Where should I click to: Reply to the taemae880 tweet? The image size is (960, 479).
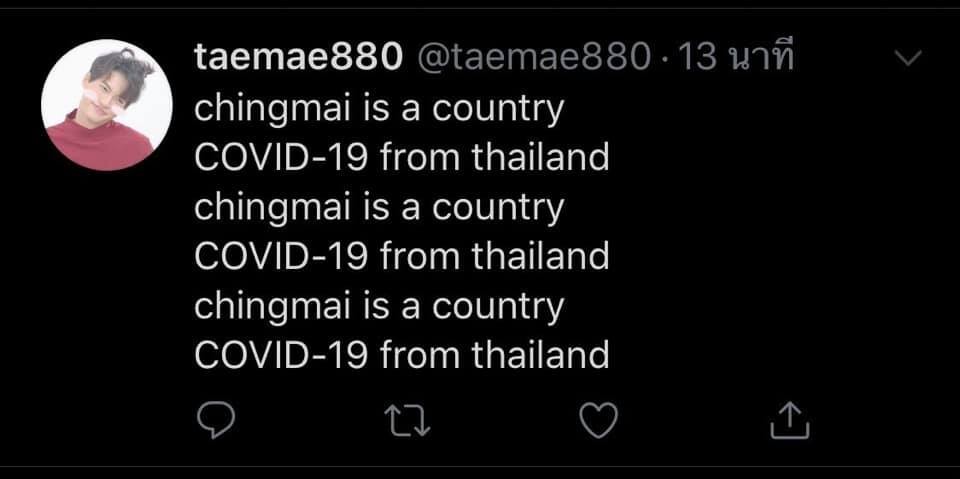213,422
